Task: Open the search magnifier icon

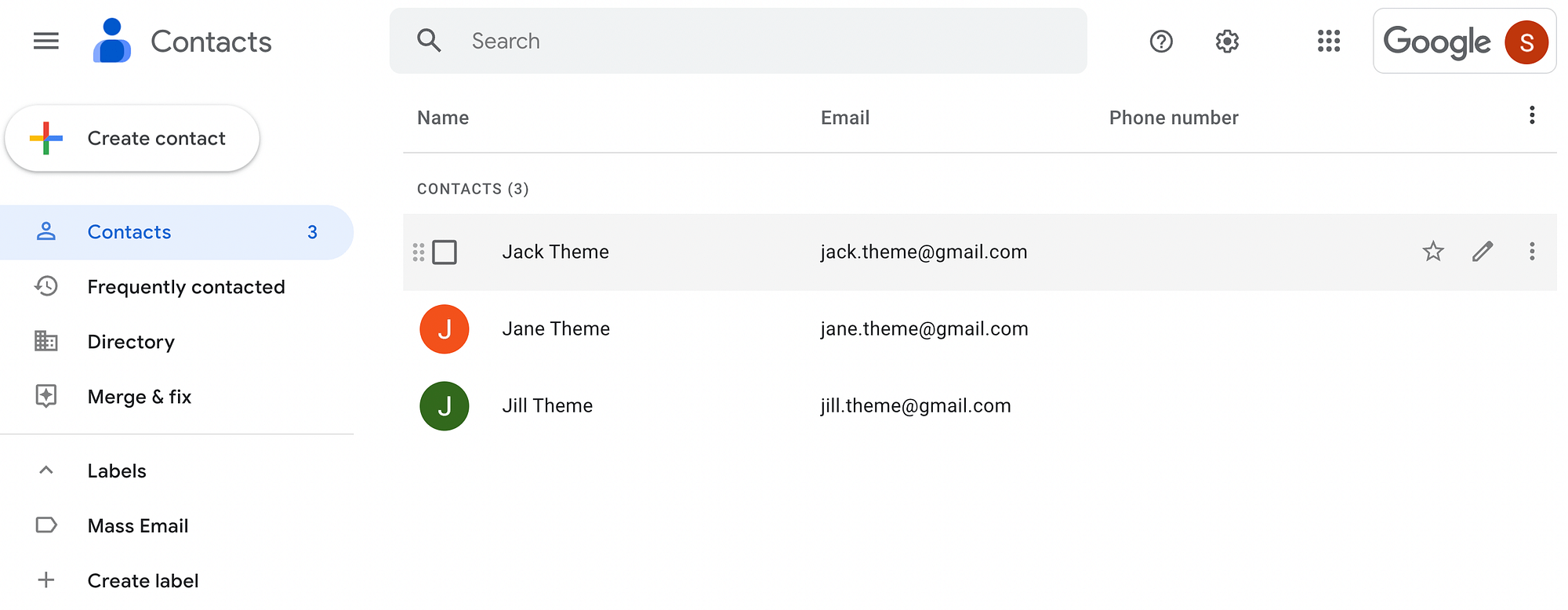Action: click(x=430, y=41)
